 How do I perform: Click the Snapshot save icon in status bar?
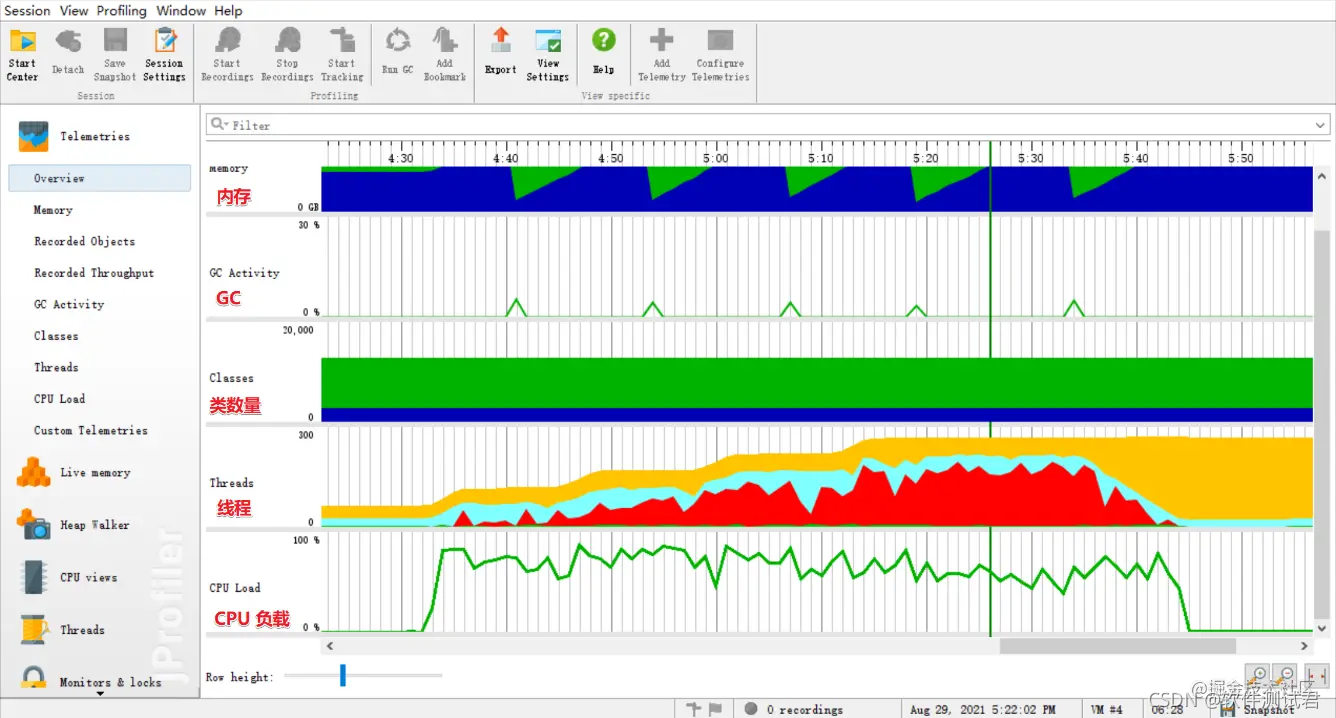1229,708
